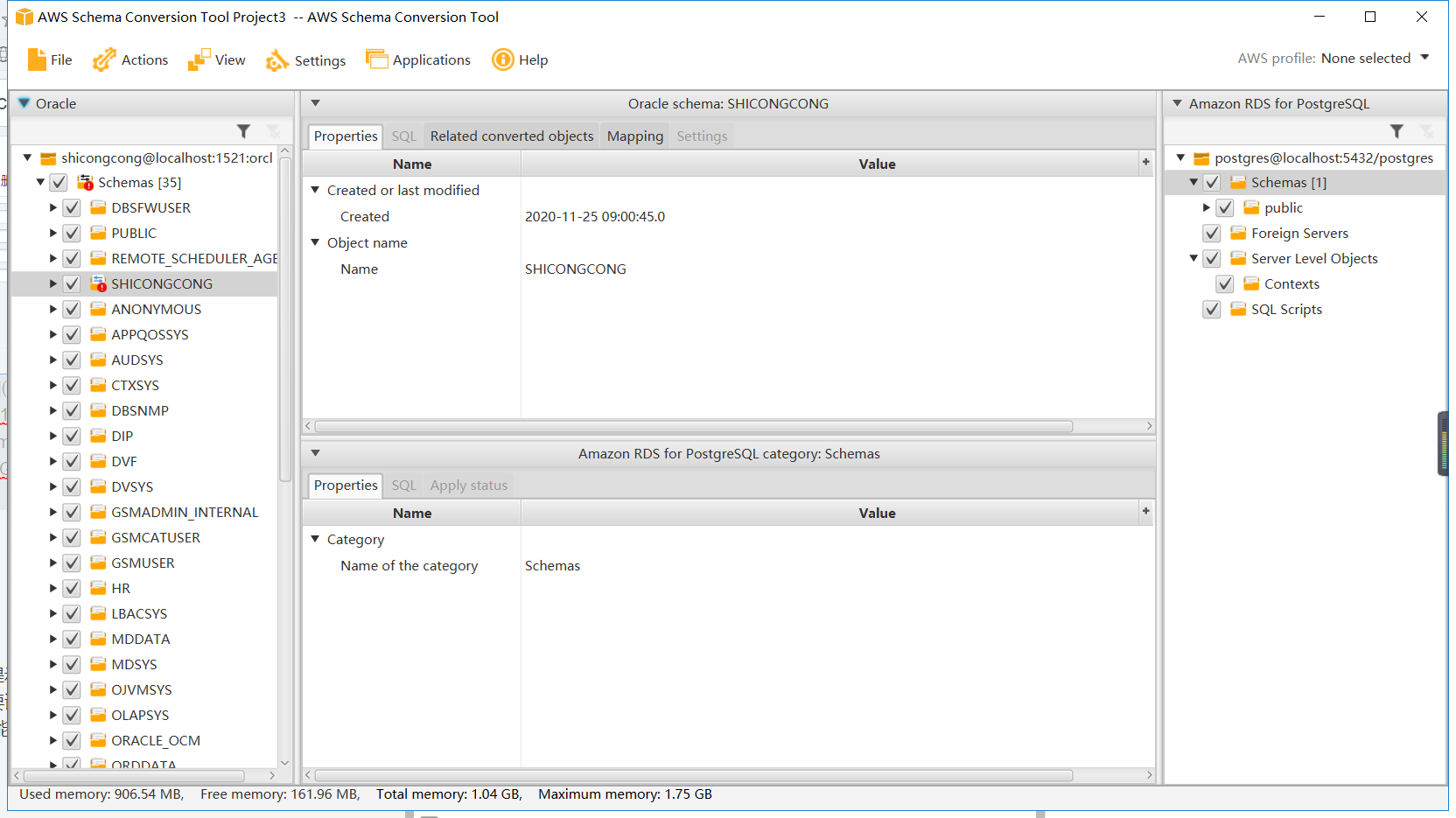
Task: Collapse the Object name property group
Action: 315,242
